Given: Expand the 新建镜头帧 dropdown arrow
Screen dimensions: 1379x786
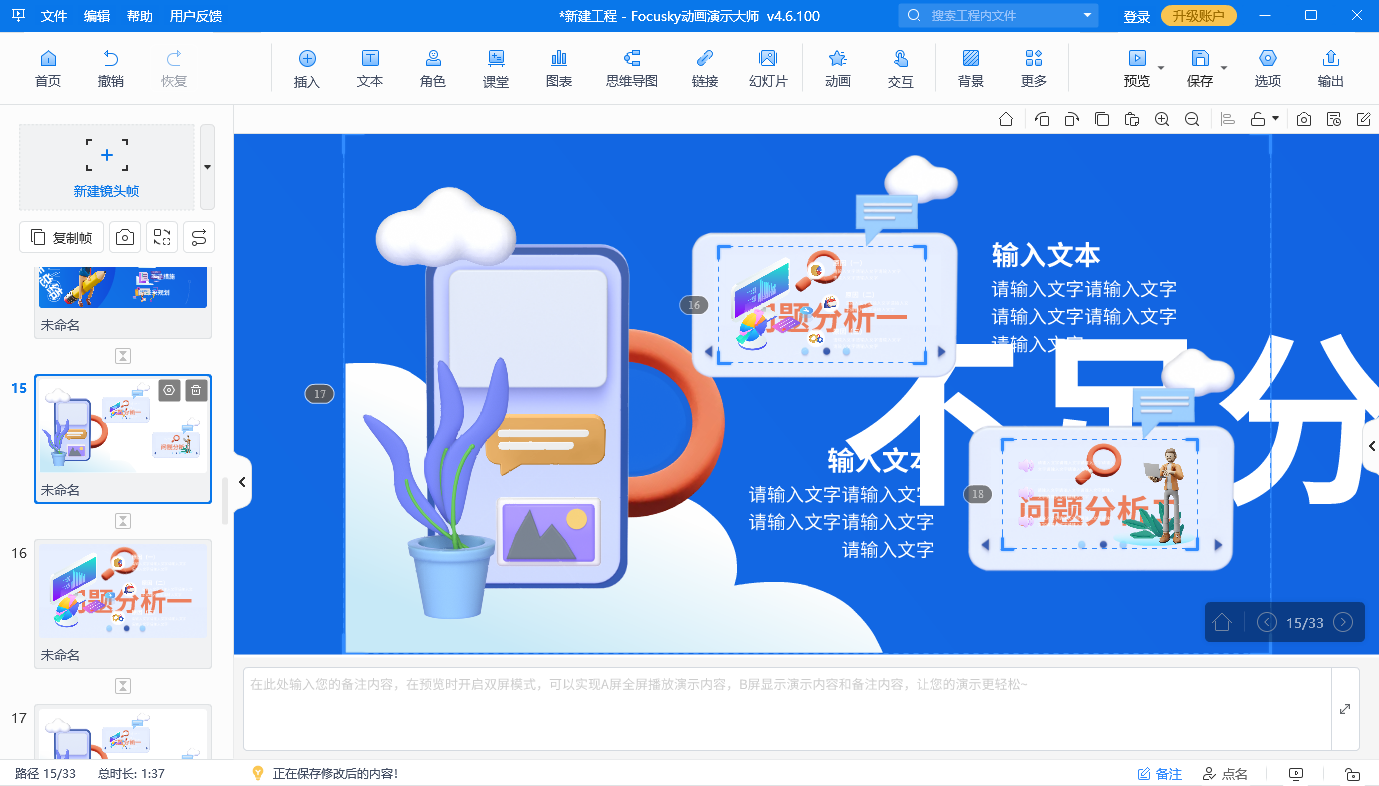Looking at the screenshot, I should point(207,166).
